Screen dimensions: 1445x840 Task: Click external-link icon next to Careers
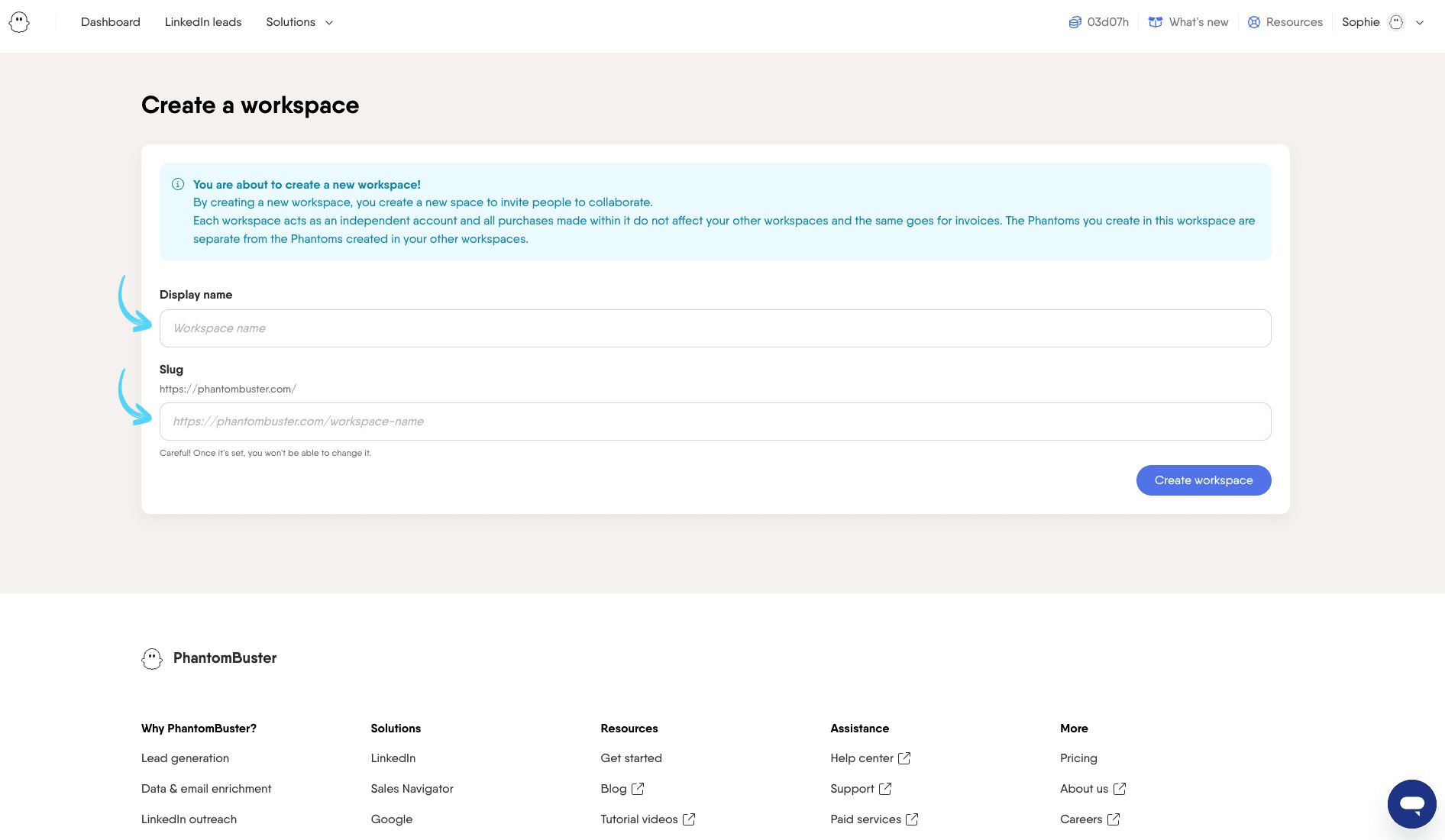1114,819
